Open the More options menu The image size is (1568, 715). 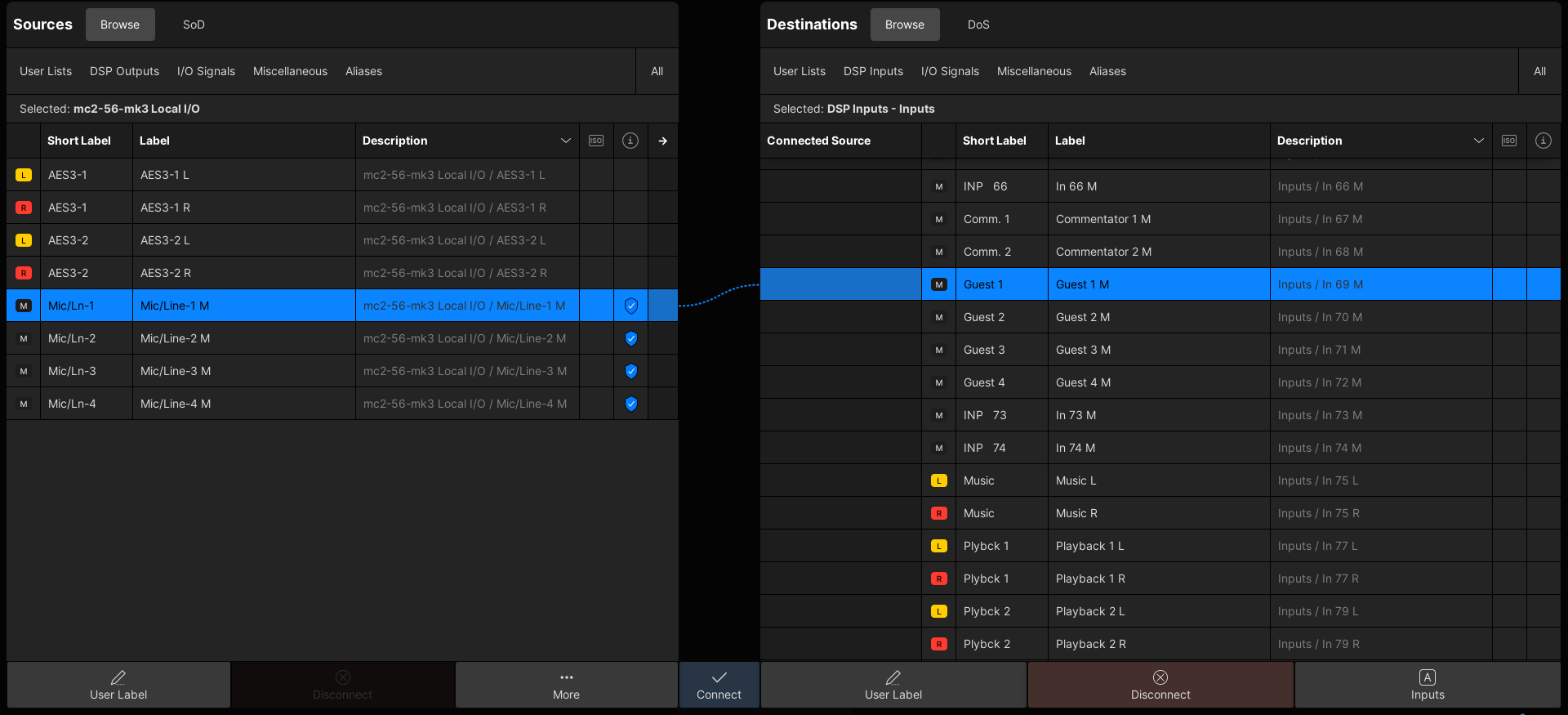tap(566, 685)
